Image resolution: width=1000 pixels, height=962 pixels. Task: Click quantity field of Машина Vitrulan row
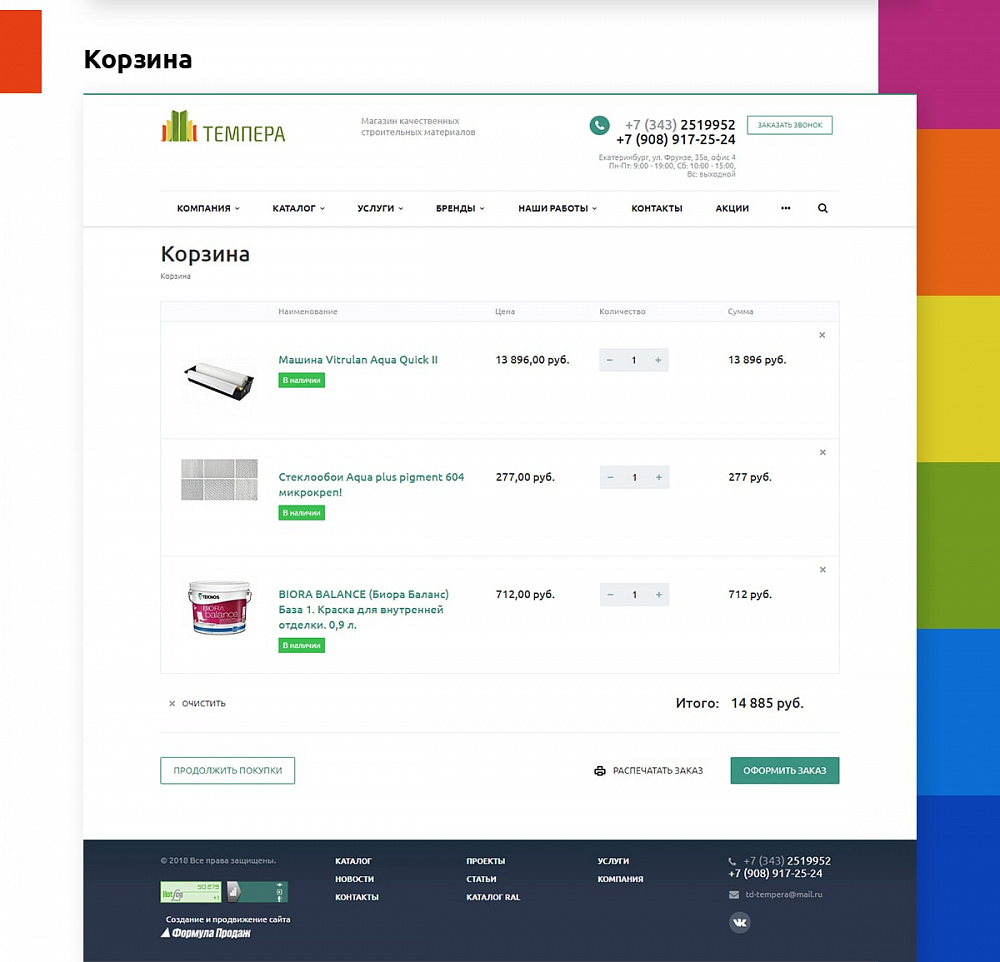pos(634,360)
